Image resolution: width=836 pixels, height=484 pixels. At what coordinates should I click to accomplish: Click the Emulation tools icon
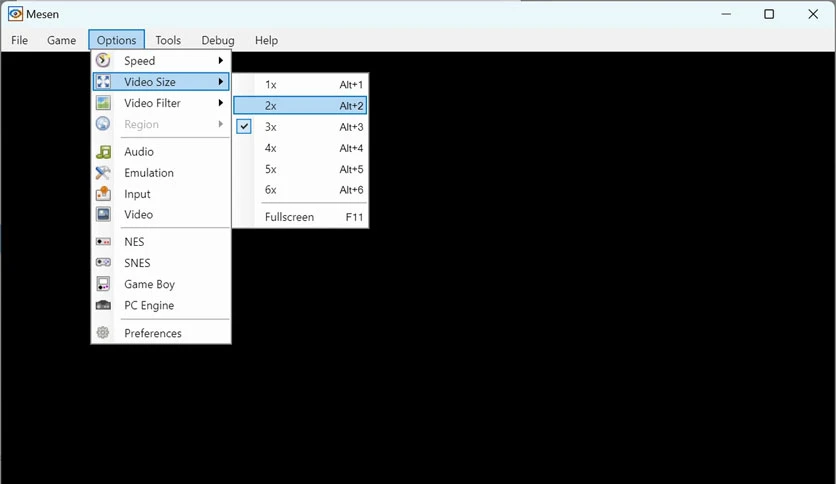(103, 173)
